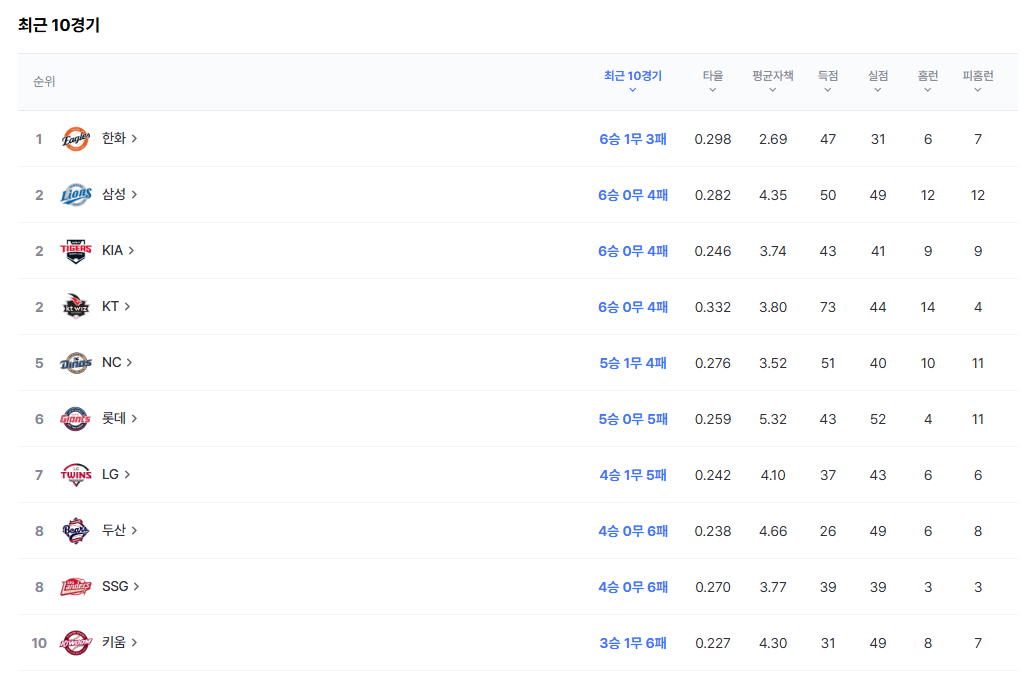Viewport: 1031px width, 680px height.
Task: Select LG's record 4승 1무 5패
Action: [x=633, y=474]
